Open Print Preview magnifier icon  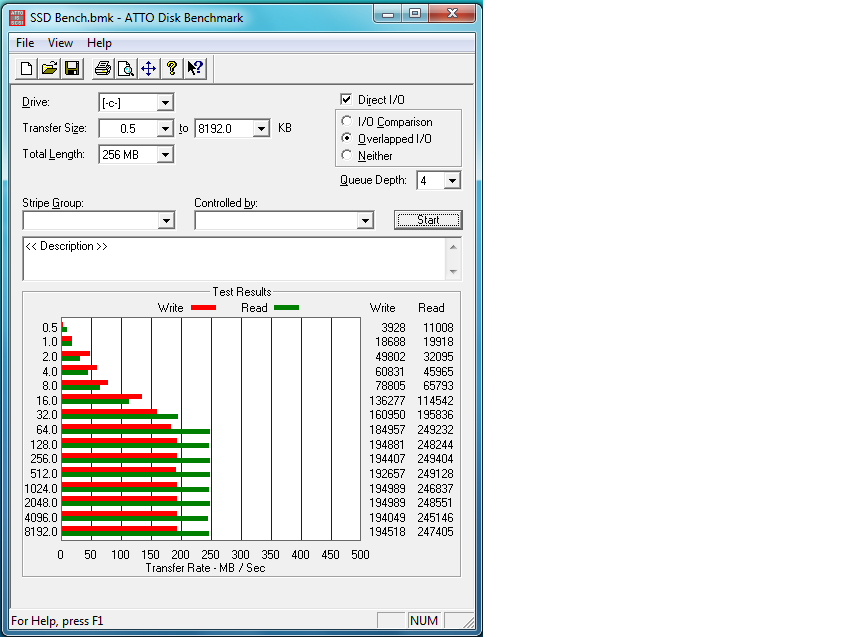point(126,68)
